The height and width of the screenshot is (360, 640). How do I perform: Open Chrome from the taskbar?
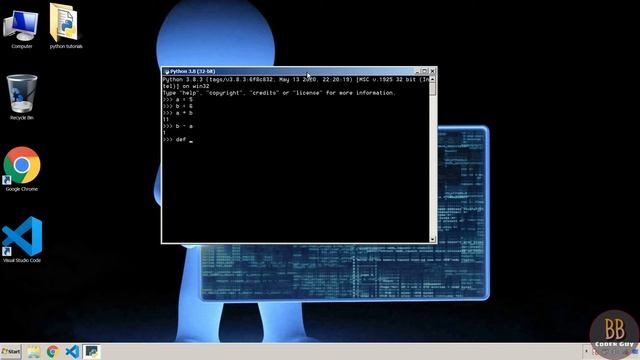(x=53, y=351)
